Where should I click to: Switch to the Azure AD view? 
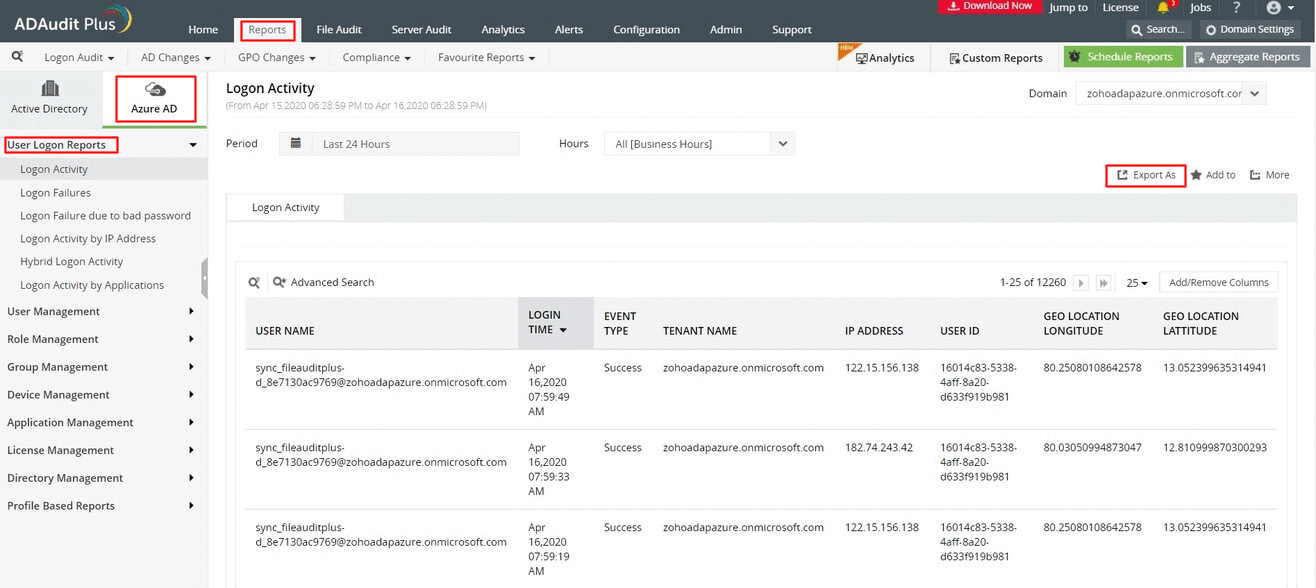[x=154, y=98]
